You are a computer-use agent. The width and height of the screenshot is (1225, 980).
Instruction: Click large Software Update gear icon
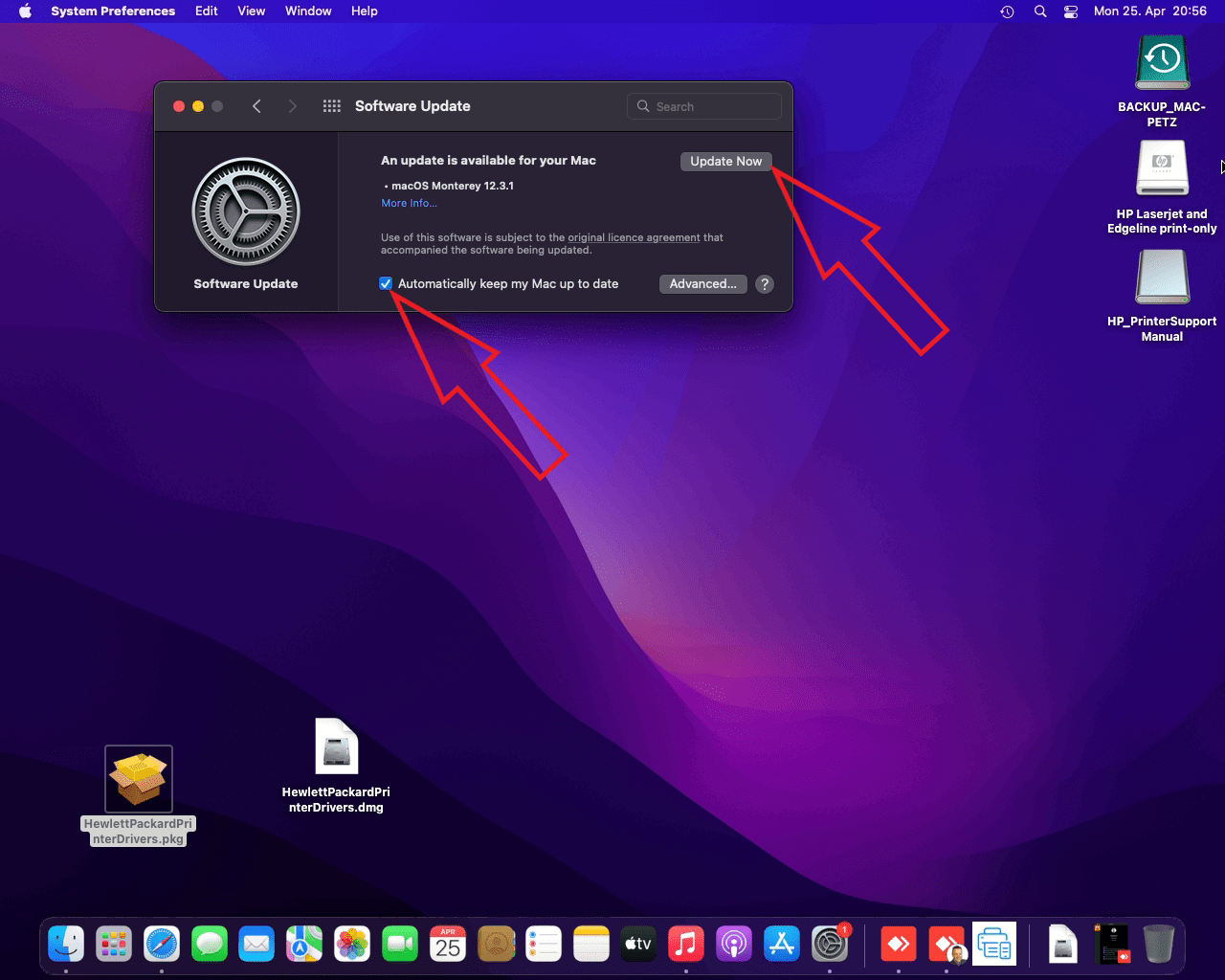point(246,212)
